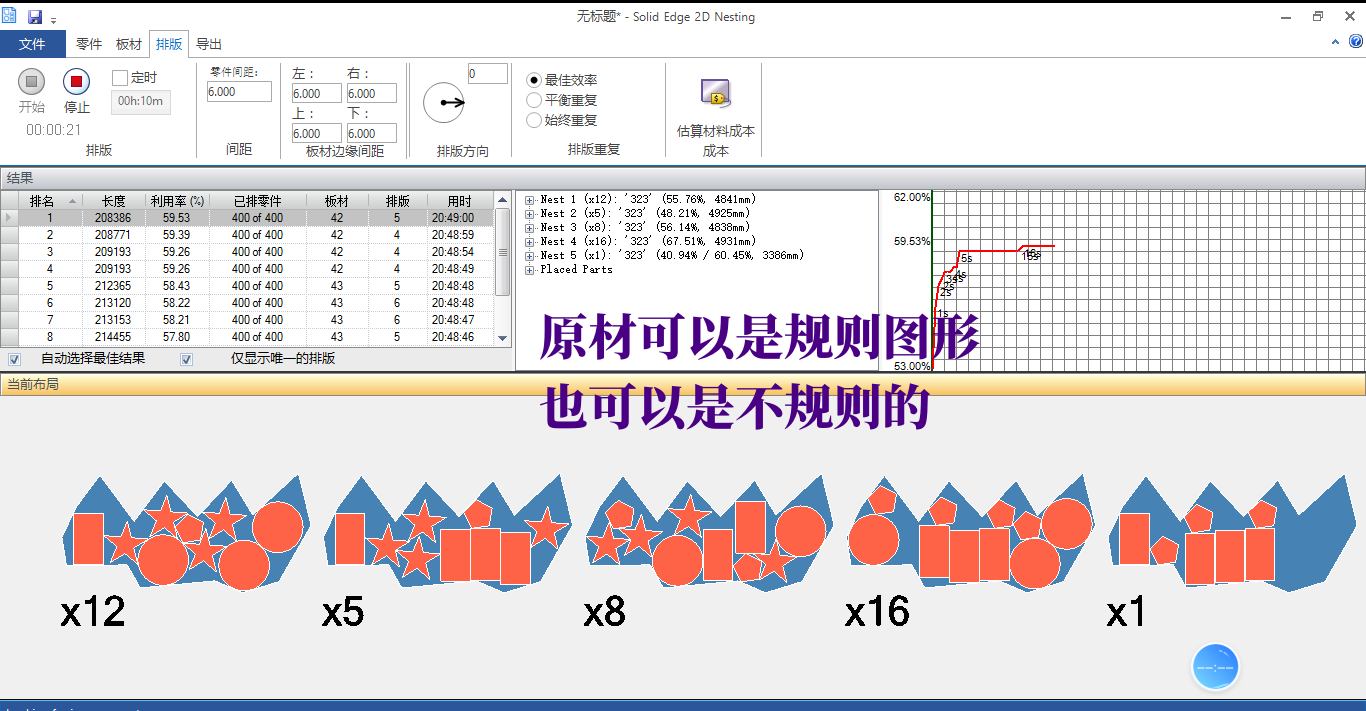Click the Start nesting (开始) icon
The height and width of the screenshot is (711, 1366).
[x=31, y=82]
